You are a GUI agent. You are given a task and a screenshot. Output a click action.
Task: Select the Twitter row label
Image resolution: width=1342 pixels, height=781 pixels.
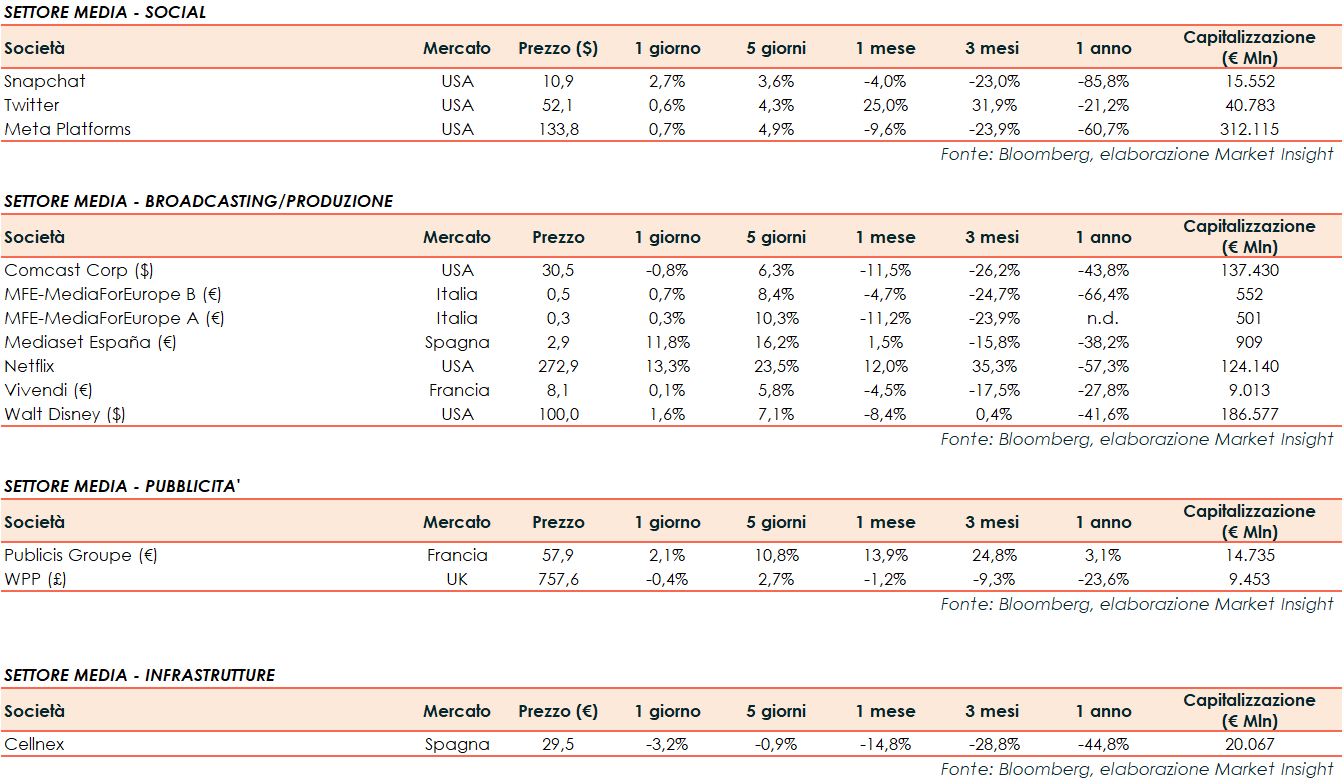tap(32, 105)
